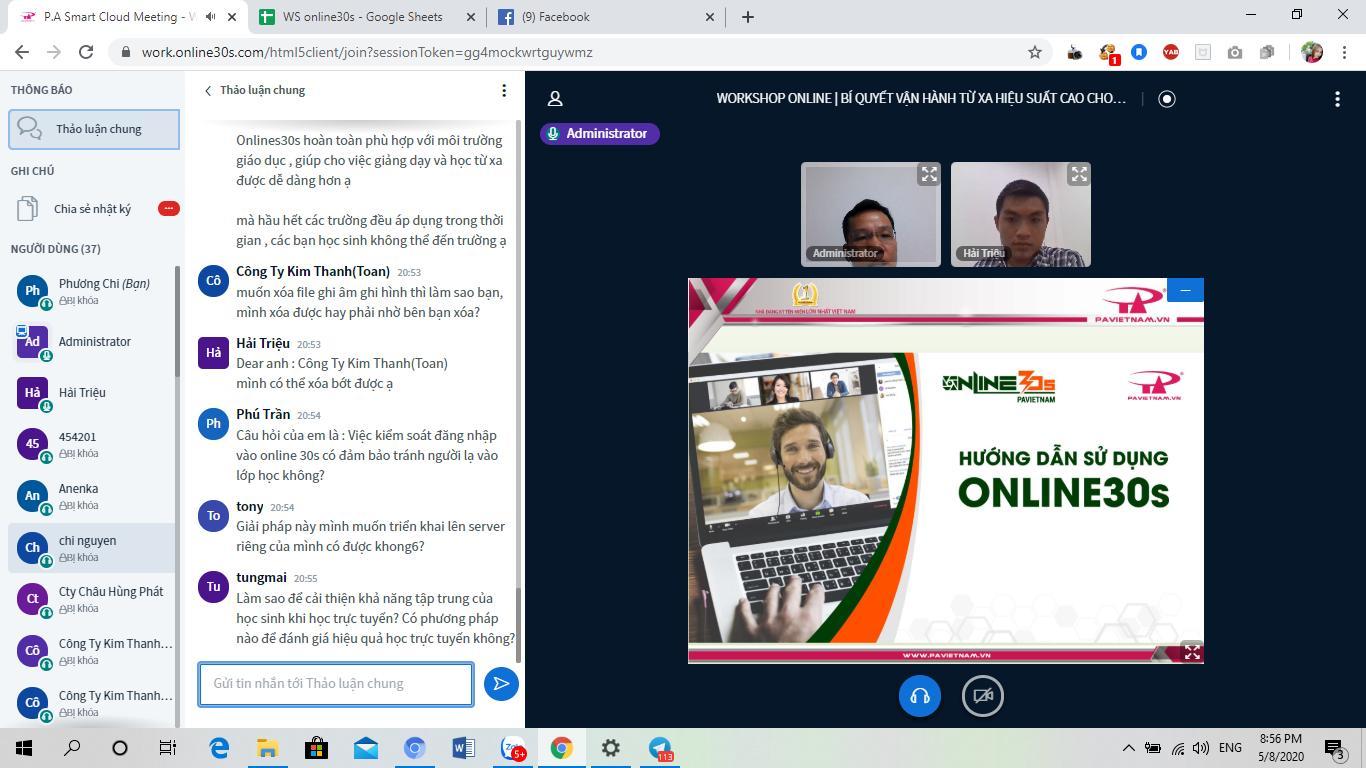The height and width of the screenshot is (768, 1366).
Task: Click ENG language indicator
Action: (1230, 748)
